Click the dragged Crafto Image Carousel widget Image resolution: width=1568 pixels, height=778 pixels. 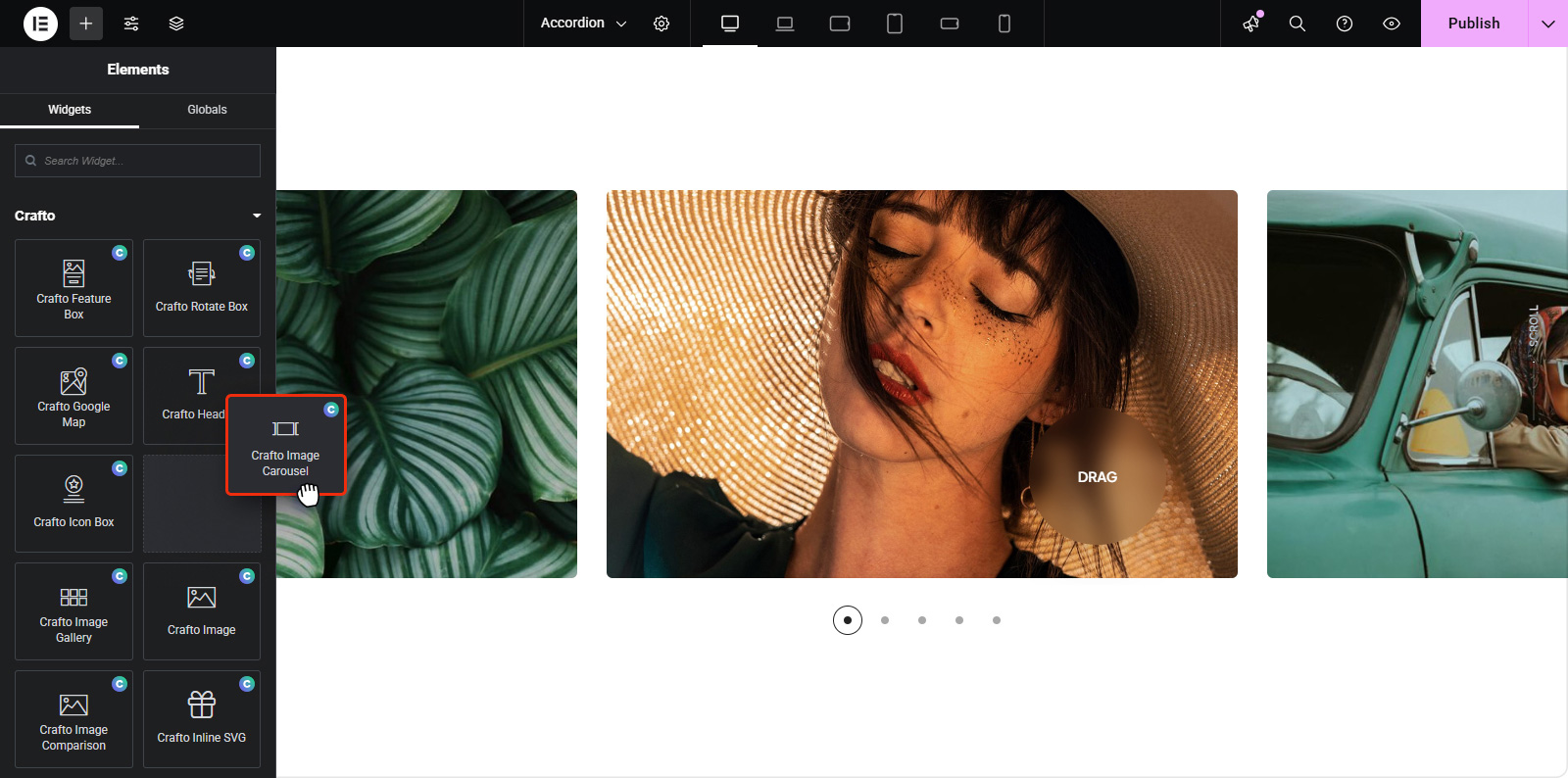tap(286, 445)
